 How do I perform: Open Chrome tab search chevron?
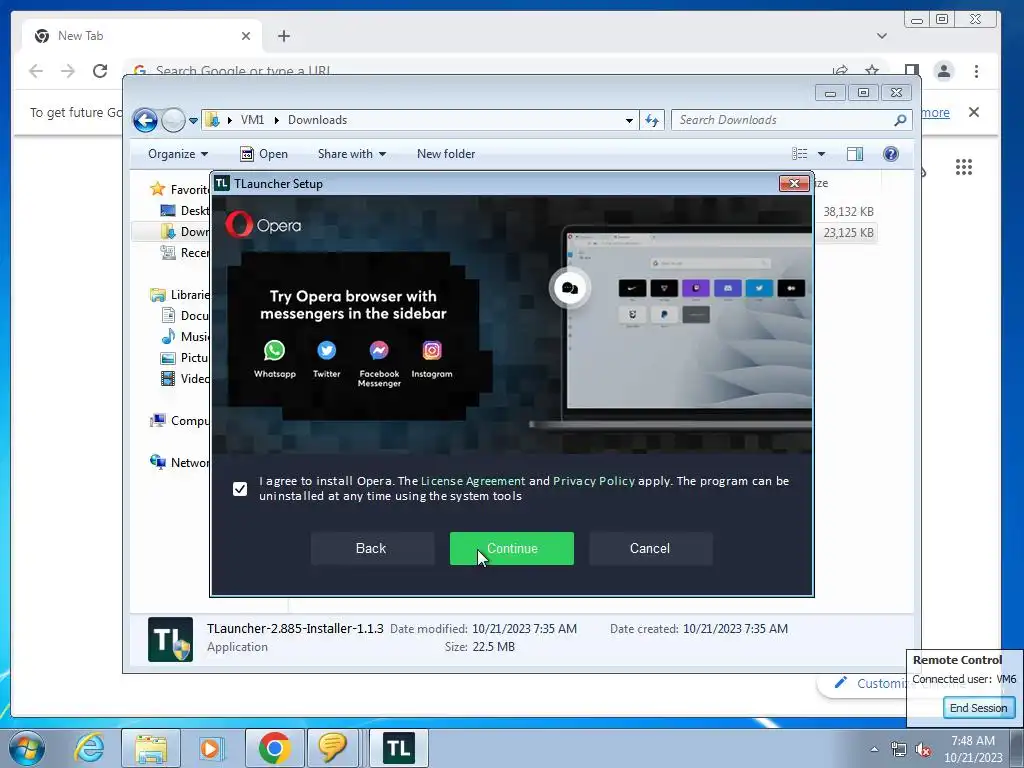882,36
